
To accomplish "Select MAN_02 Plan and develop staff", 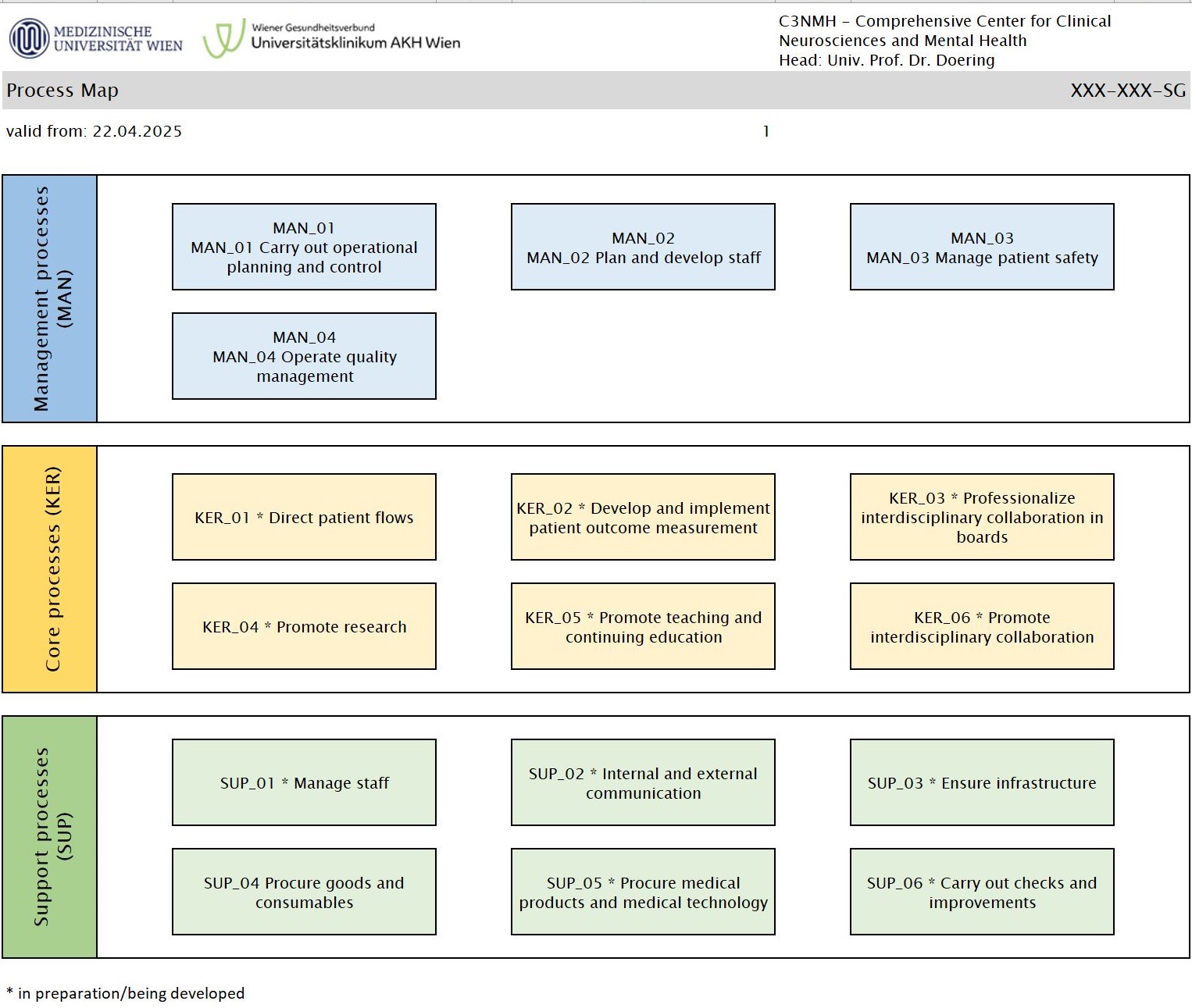I will tap(643, 247).
